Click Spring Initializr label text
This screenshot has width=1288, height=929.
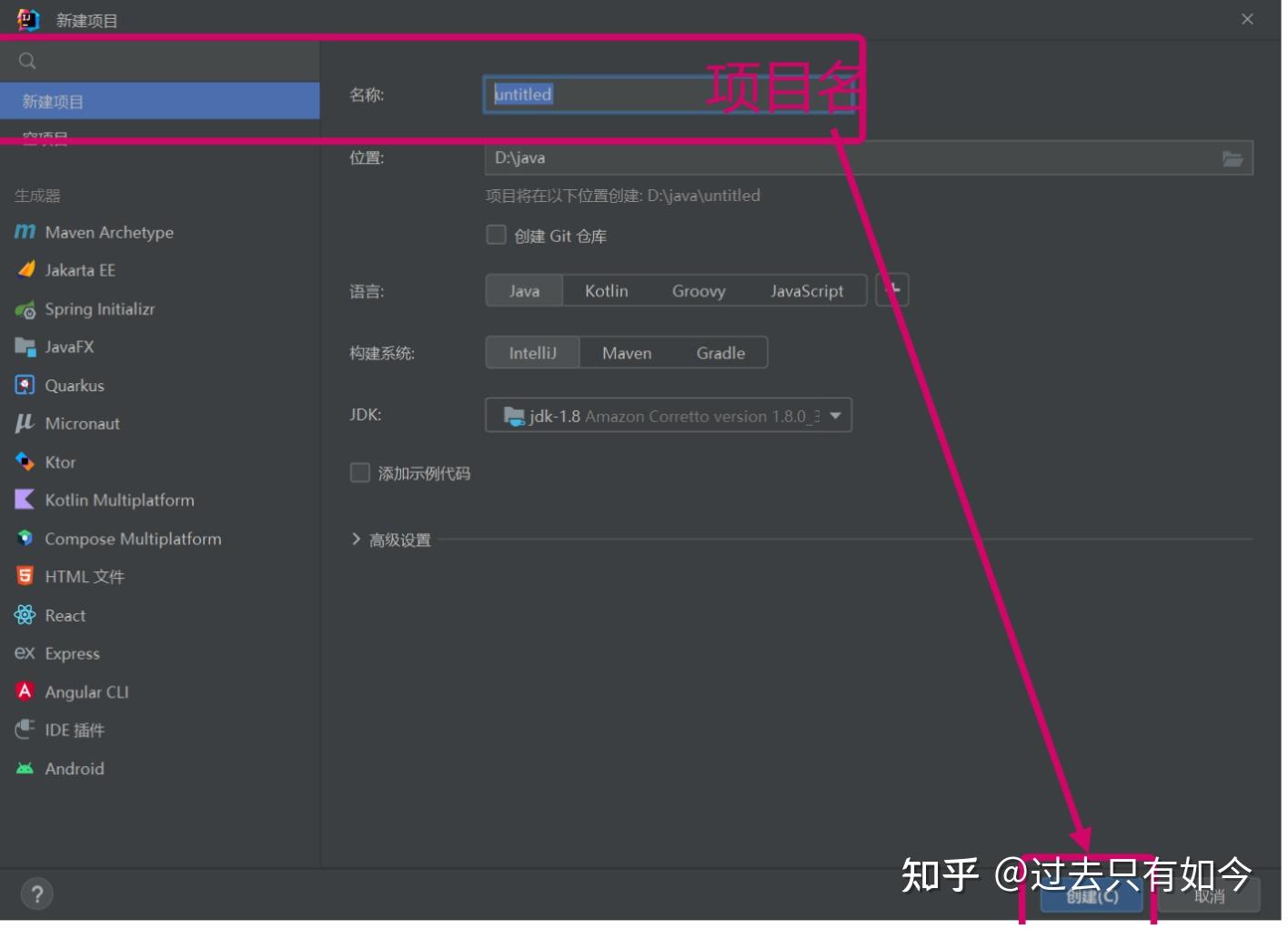(x=100, y=309)
